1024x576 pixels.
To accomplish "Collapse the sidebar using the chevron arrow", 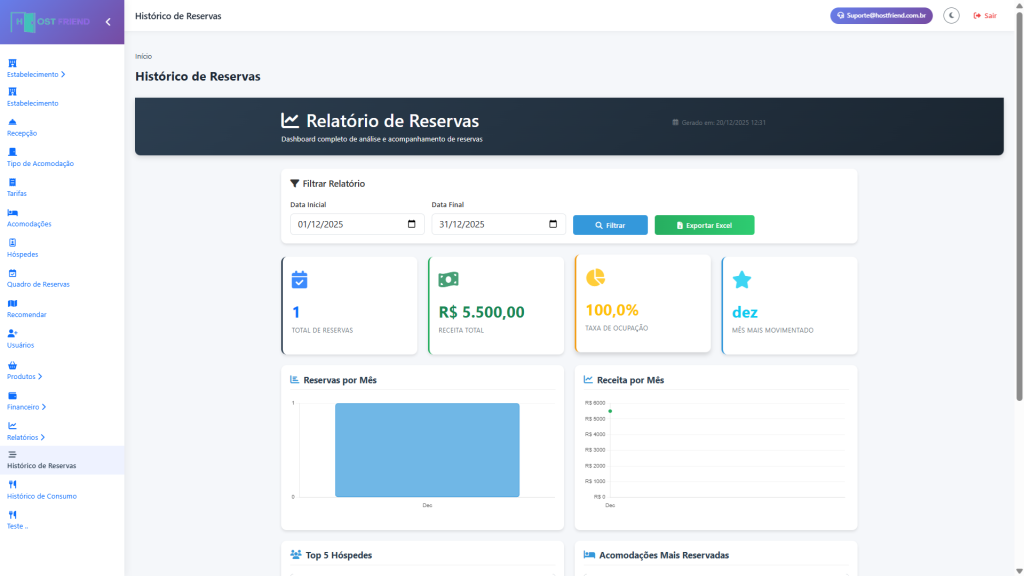I will click(x=108, y=21).
